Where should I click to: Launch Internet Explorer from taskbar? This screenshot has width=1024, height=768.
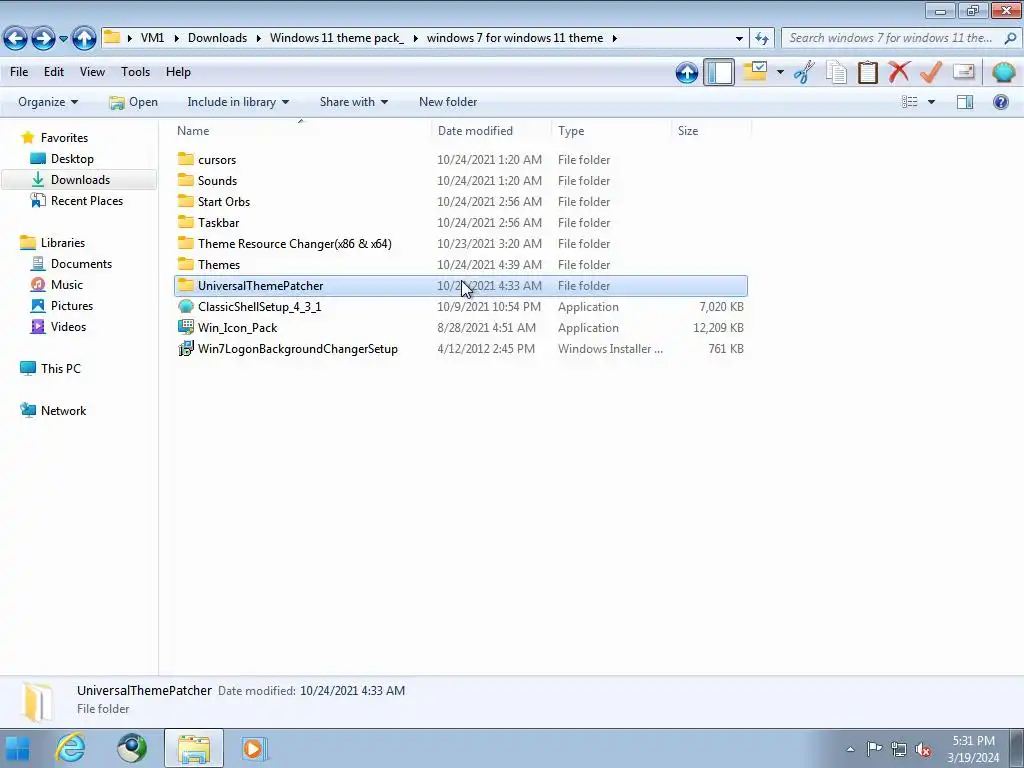click(70, 748)
